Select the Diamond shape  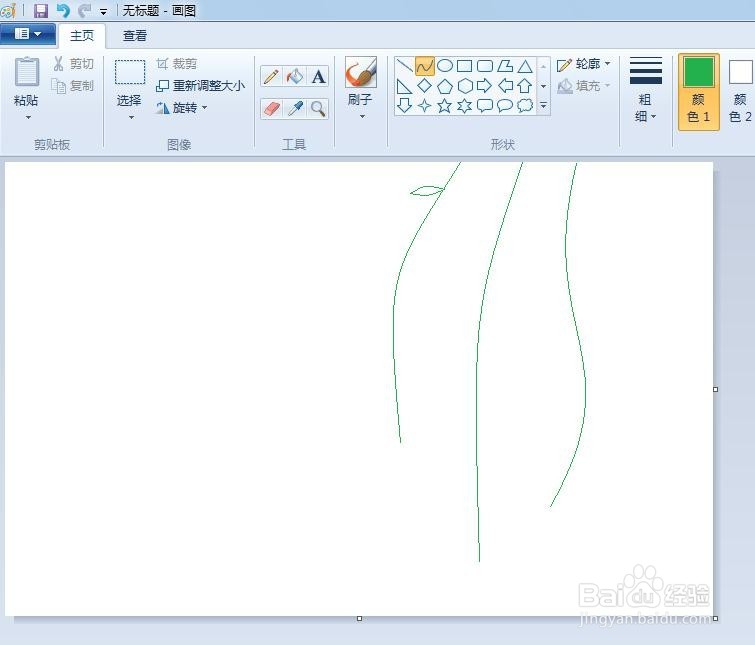425,86
